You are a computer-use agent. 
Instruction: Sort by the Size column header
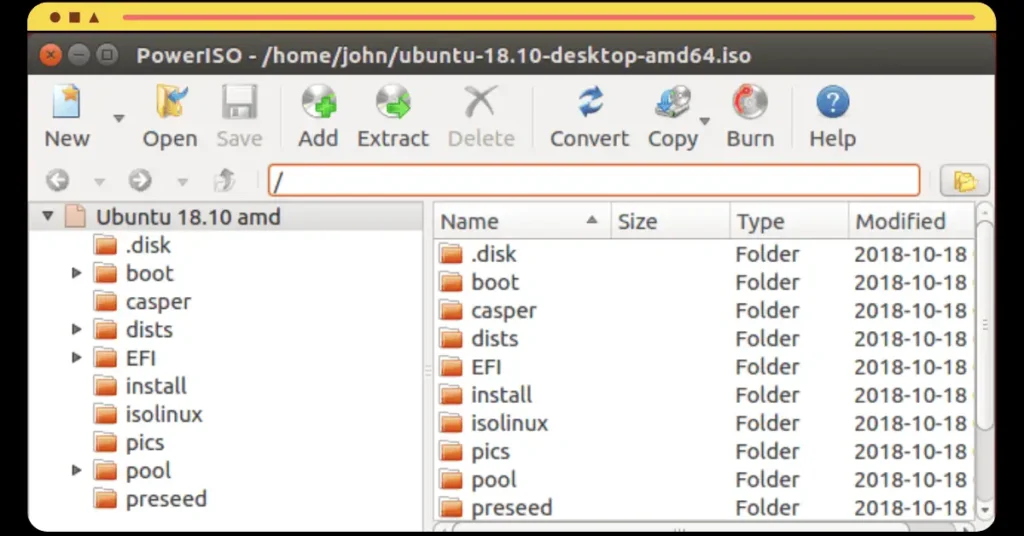(671, 221)
